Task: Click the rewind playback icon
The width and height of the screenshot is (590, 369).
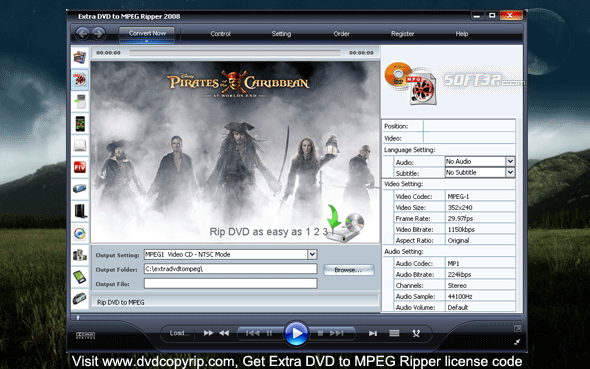Action: 224,333
